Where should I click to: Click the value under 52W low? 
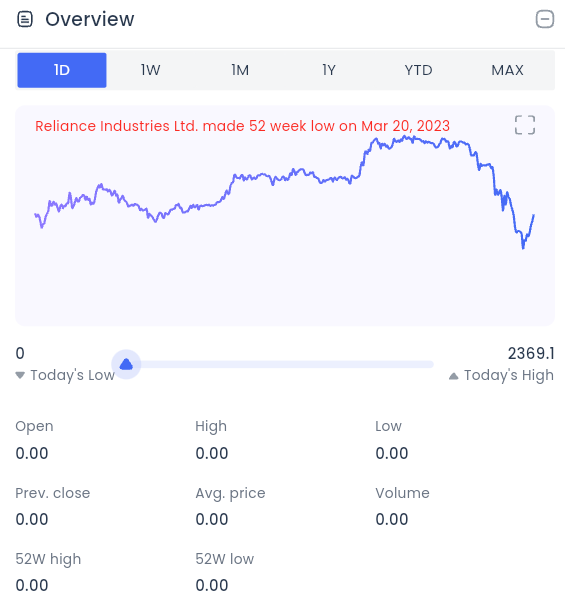coord(212,585)
